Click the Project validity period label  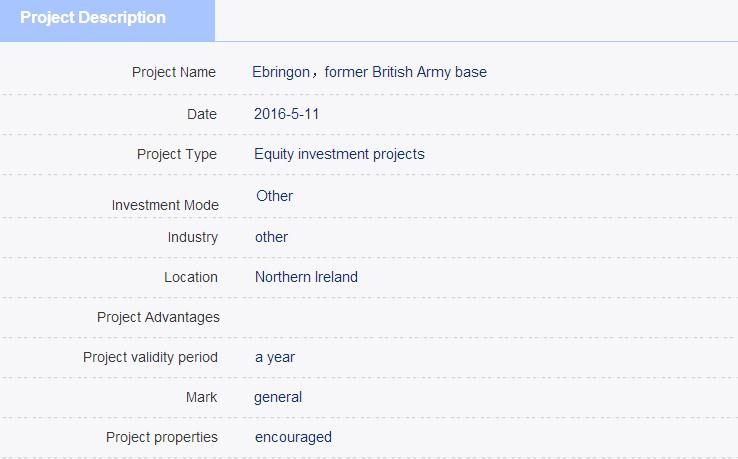(150, 357)
